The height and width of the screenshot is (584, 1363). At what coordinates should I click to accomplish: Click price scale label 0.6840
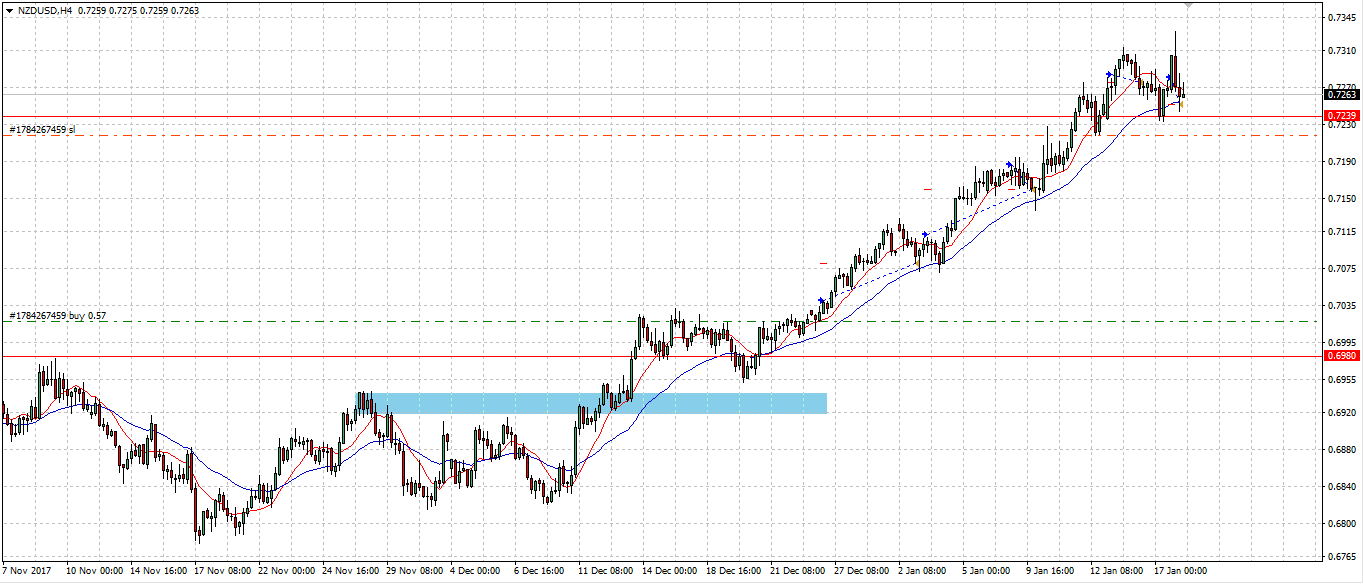(1342, 487)
